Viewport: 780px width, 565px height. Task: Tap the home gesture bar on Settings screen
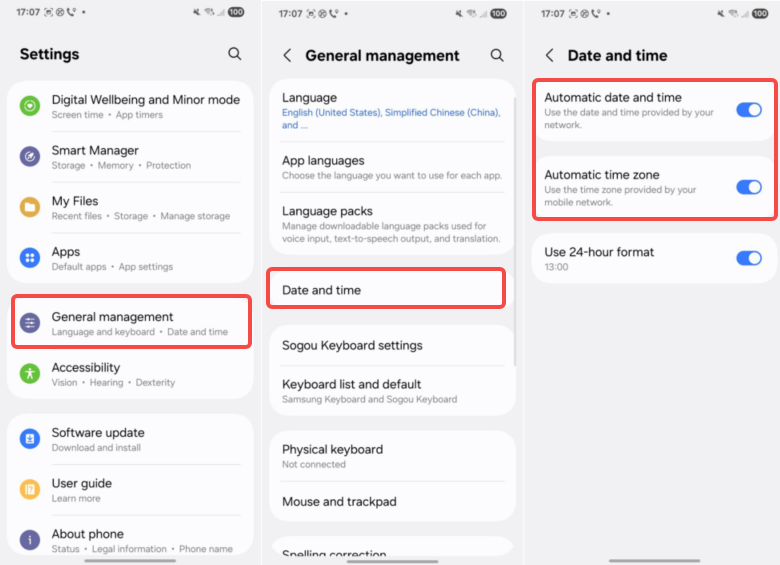pyautogui.click(x=130, y=561)
